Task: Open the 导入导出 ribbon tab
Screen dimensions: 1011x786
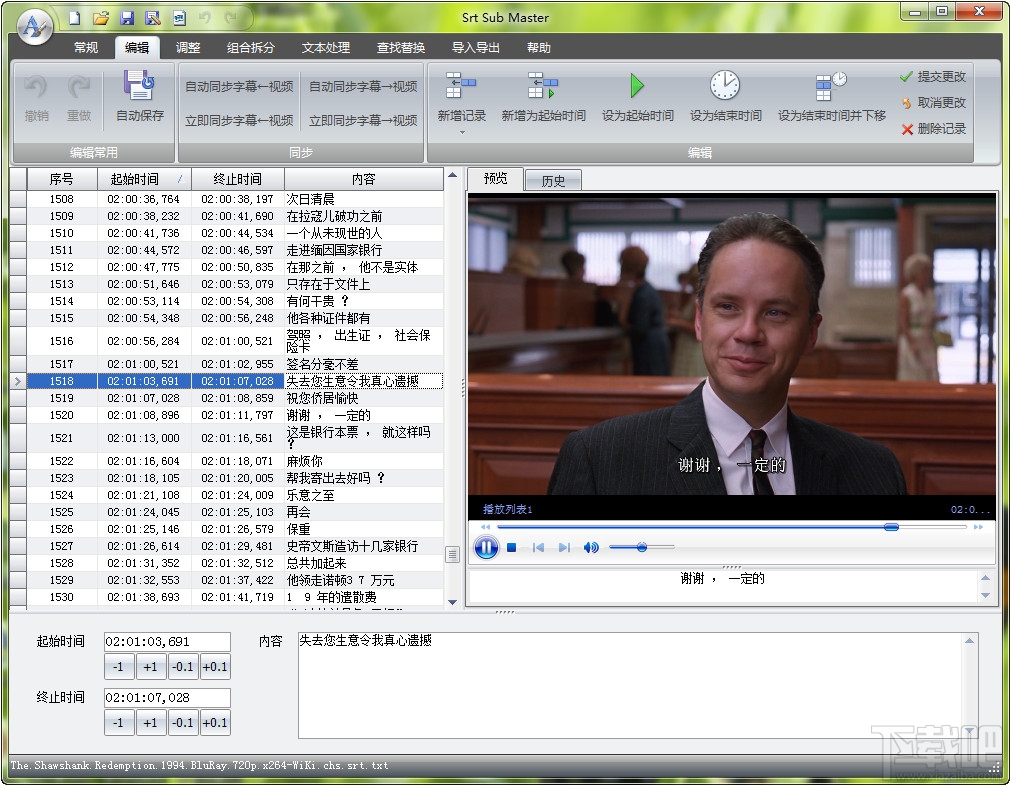Action: click(475, 48)
